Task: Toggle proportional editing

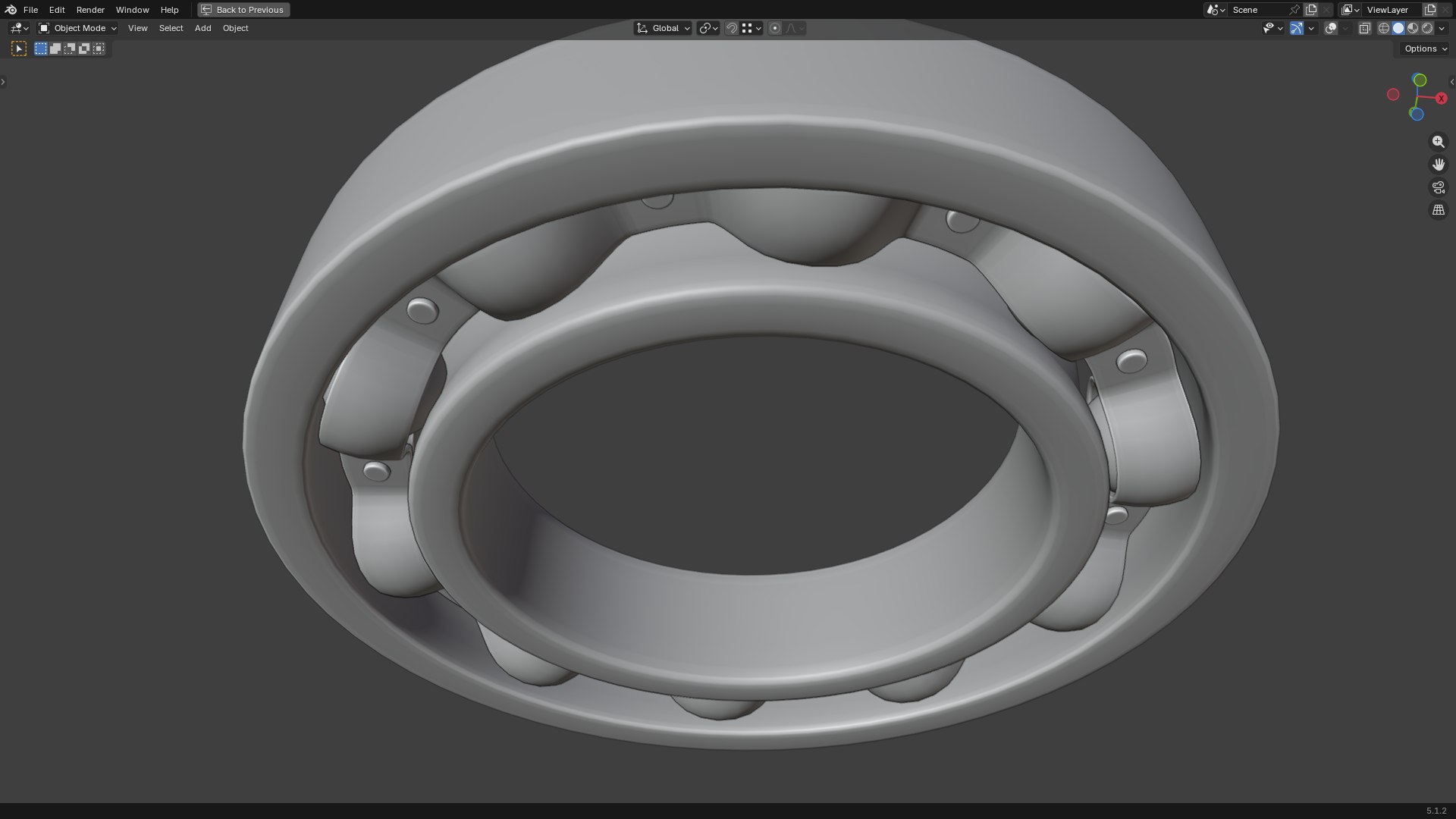Action: click(x=775, y=28)
